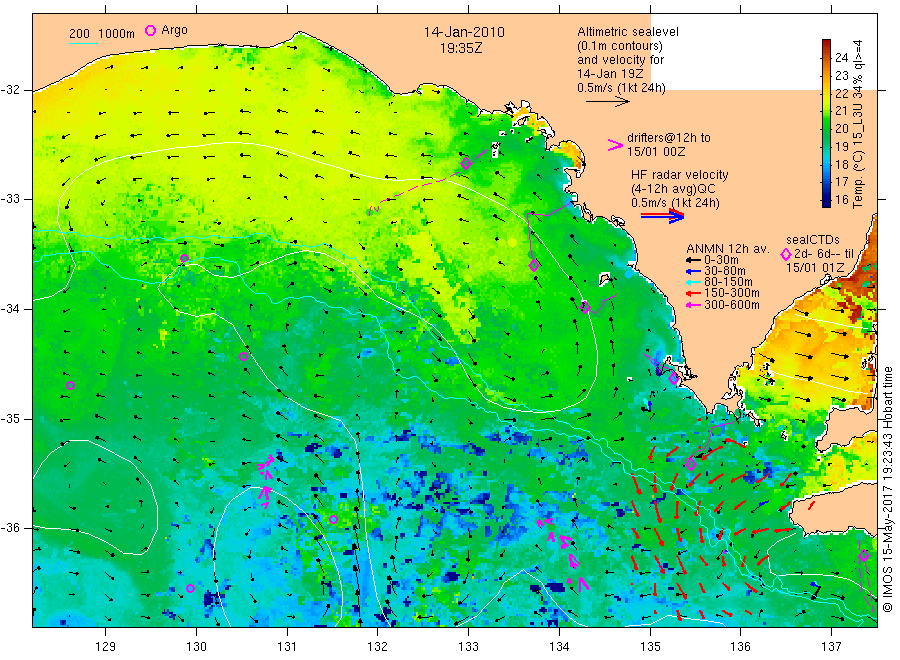Click the cyan 200 m isobath legend line
Viewport: 900px width, 660px height.
click(83, 43)
